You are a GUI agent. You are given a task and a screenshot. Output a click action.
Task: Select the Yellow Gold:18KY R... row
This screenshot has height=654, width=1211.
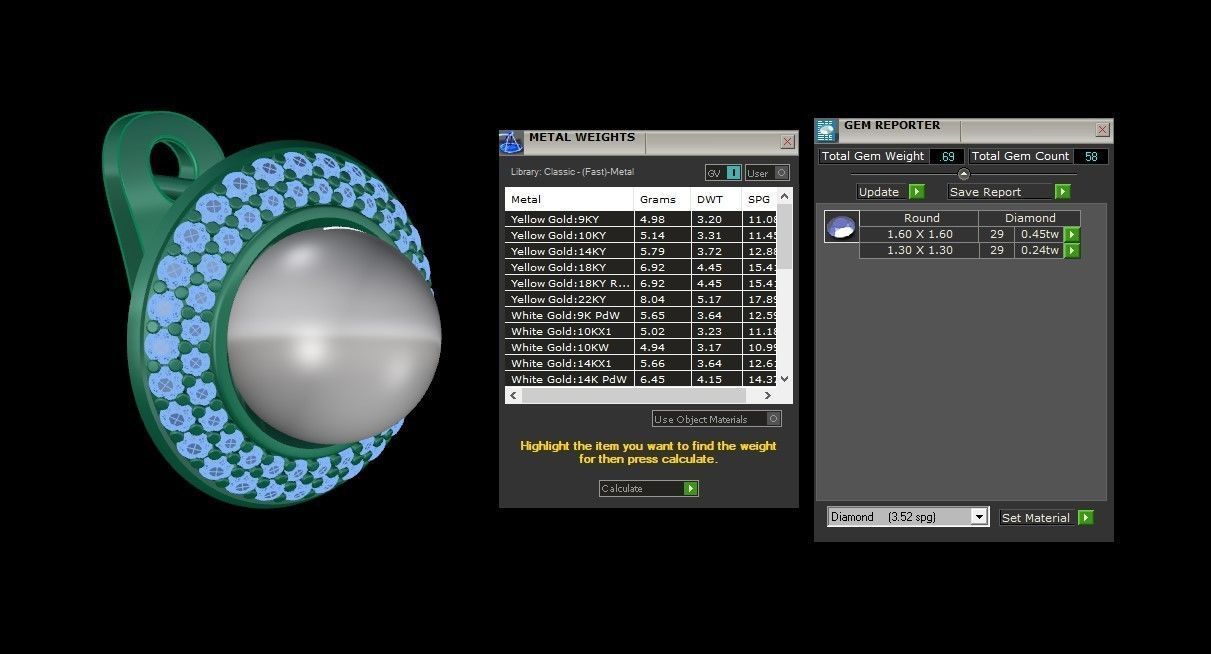(641, 283)
